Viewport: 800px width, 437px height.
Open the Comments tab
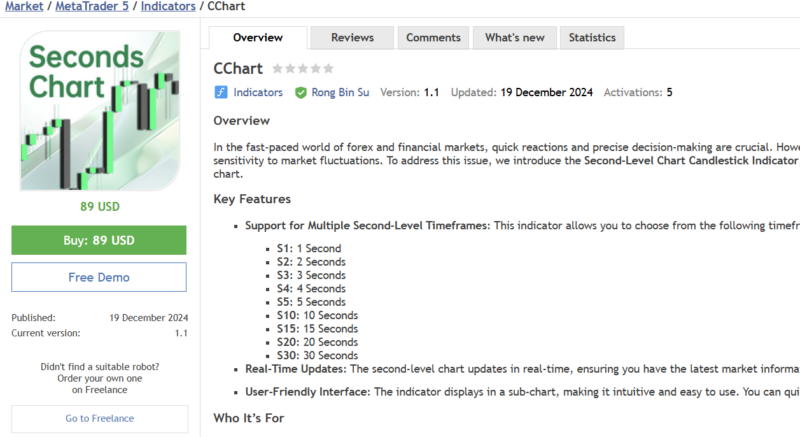(433, 38)
